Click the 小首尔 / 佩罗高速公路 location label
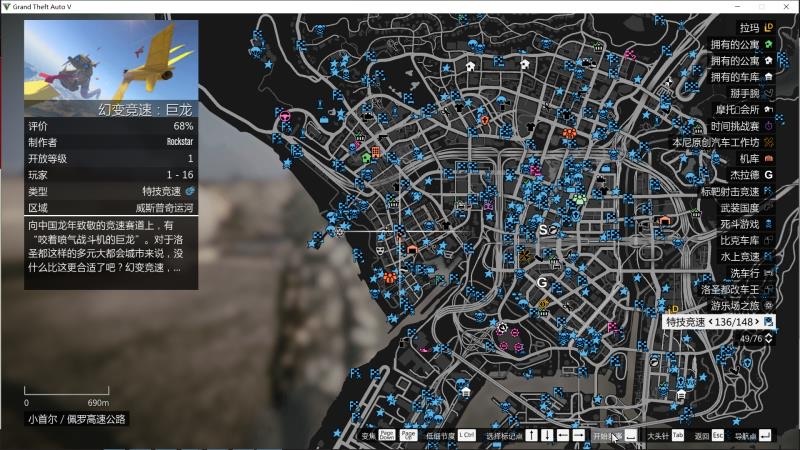Viewport: 800px width, 450px height. [77, 419]
